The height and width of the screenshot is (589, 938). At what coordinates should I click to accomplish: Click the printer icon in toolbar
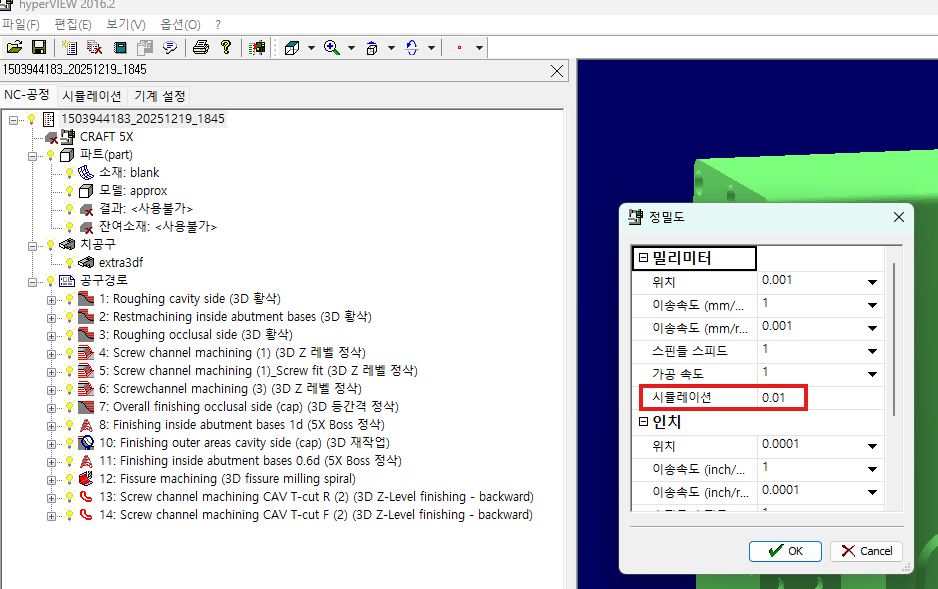pos(201,47)
